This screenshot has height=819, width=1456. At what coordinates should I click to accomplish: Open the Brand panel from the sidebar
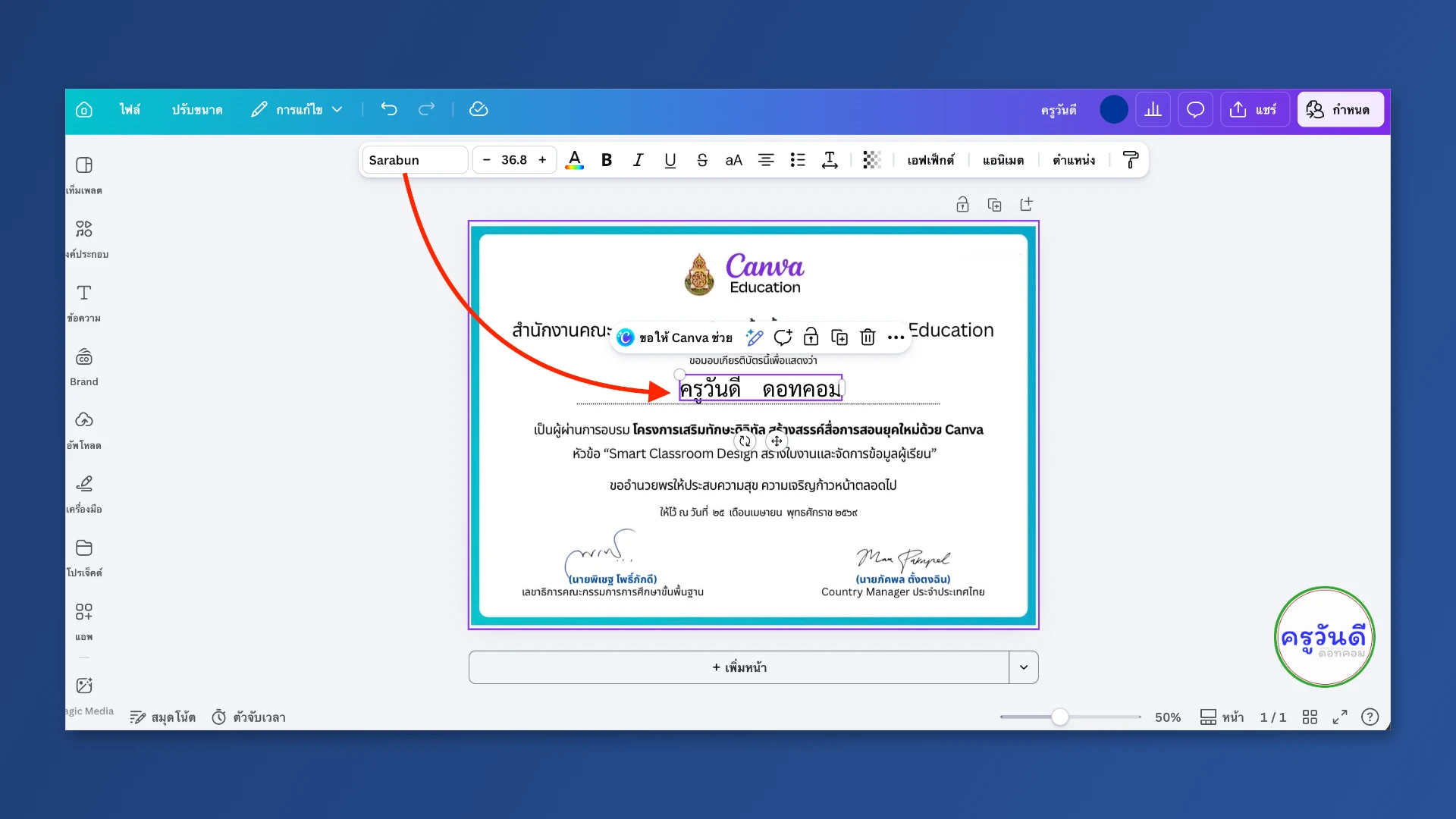84,366
